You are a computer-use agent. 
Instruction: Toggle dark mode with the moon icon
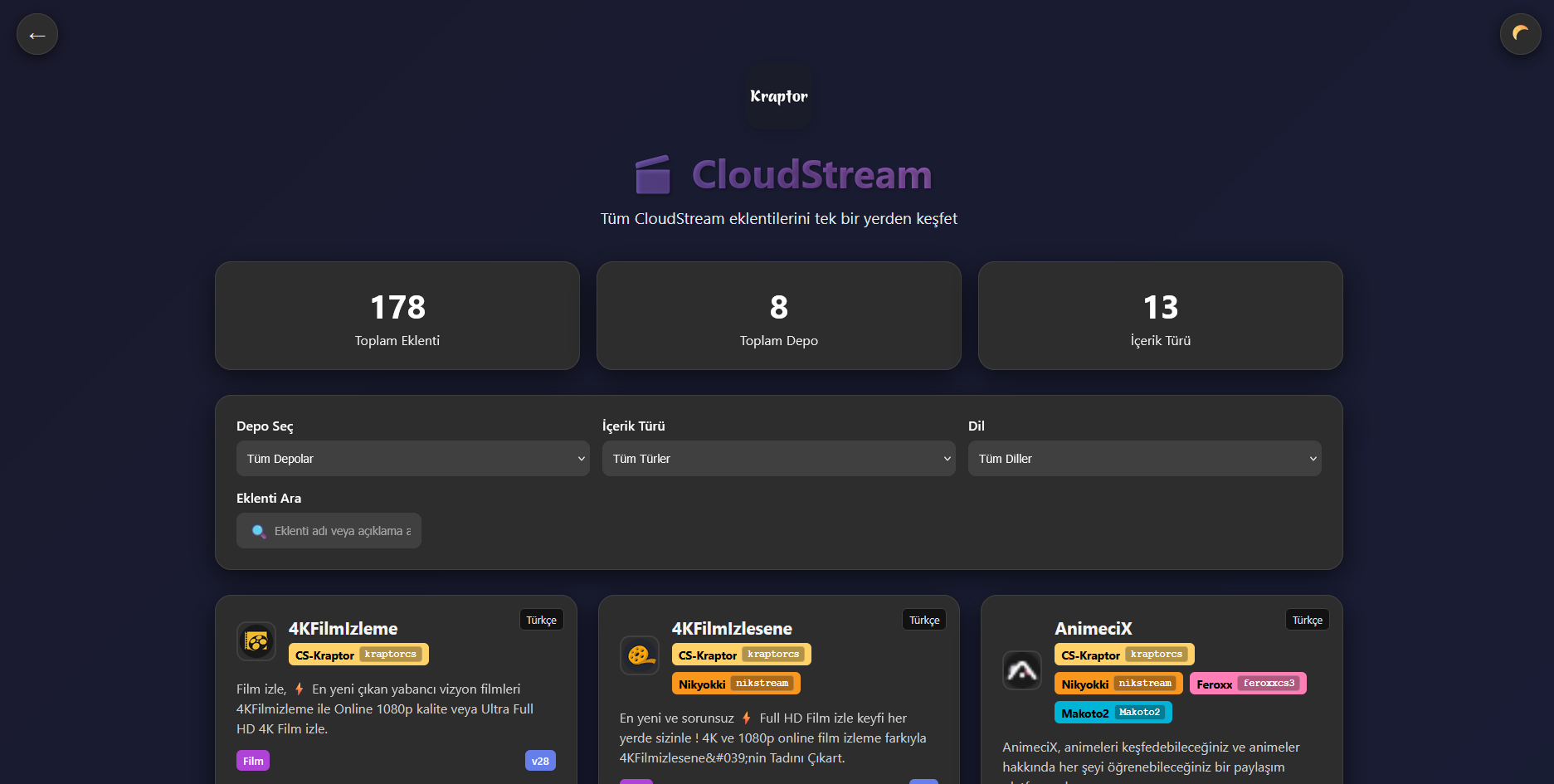[x=1520, y=34]
